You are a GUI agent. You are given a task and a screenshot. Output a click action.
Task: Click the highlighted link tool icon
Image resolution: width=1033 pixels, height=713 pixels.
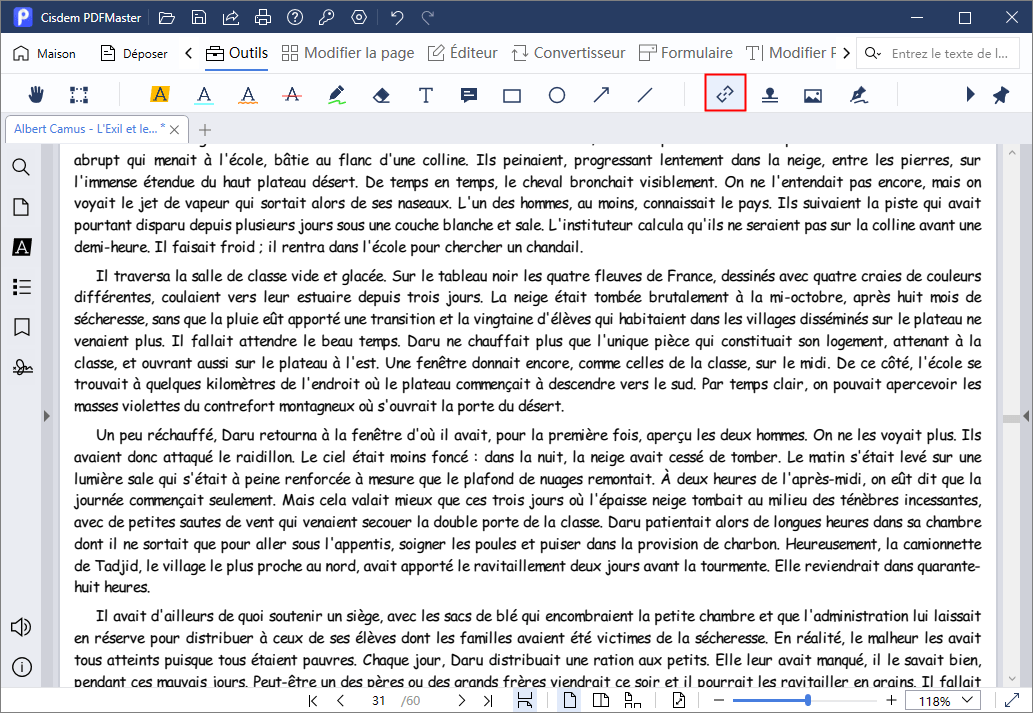(x=725, y=94)
